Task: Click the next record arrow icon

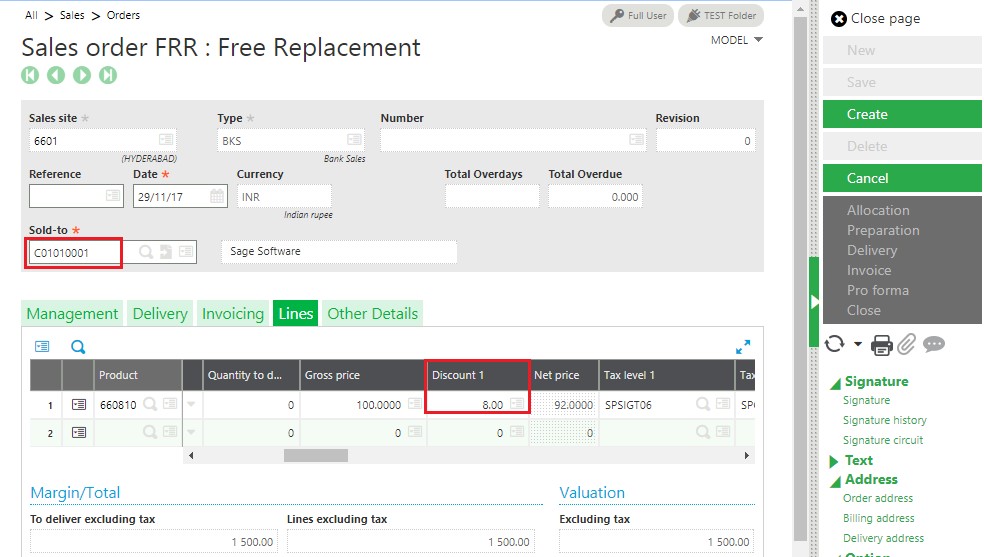Action: pyautogui.click(x=82, y=75)
